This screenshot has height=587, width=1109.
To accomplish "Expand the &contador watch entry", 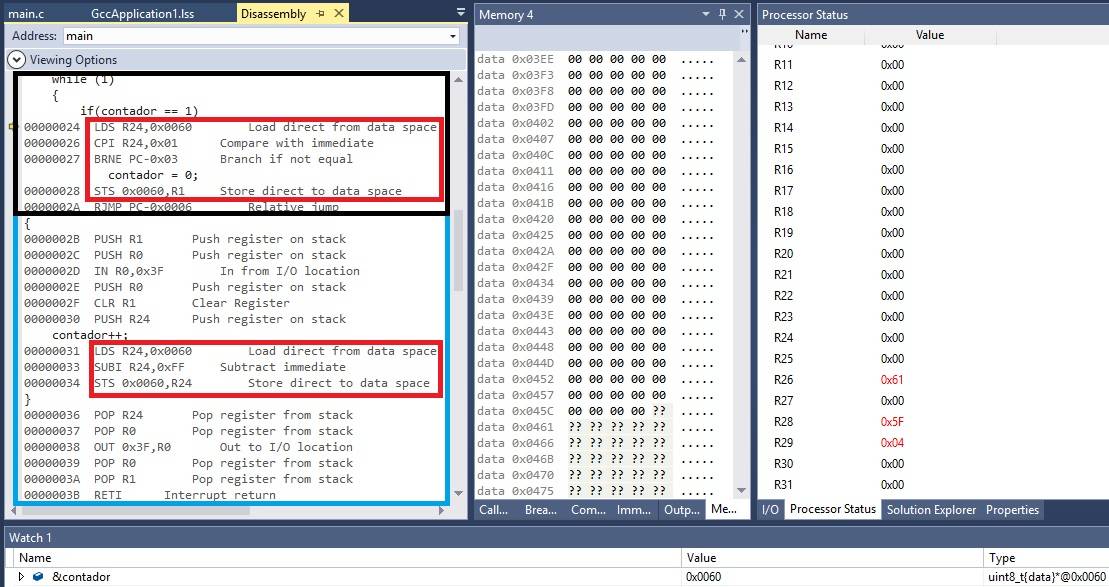I will [21, 577].
